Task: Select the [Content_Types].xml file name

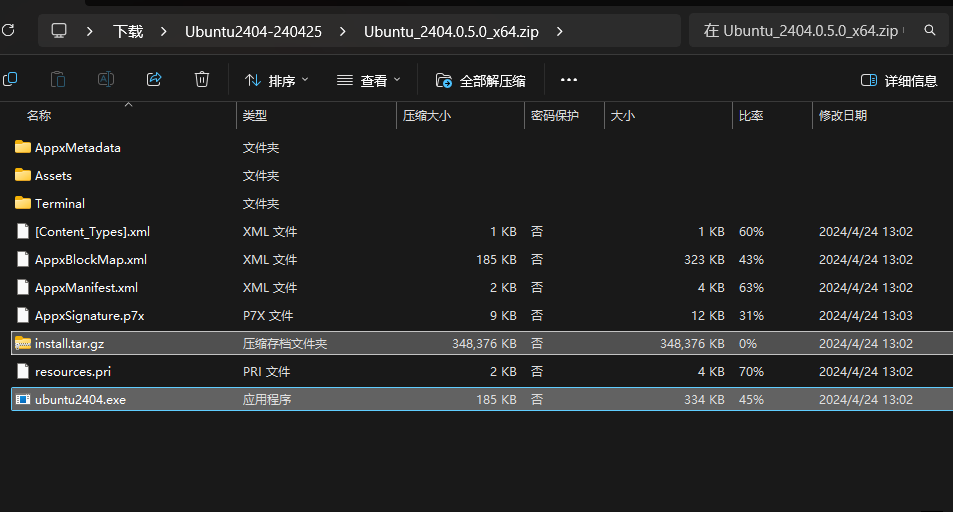Action: coord(92,231)
